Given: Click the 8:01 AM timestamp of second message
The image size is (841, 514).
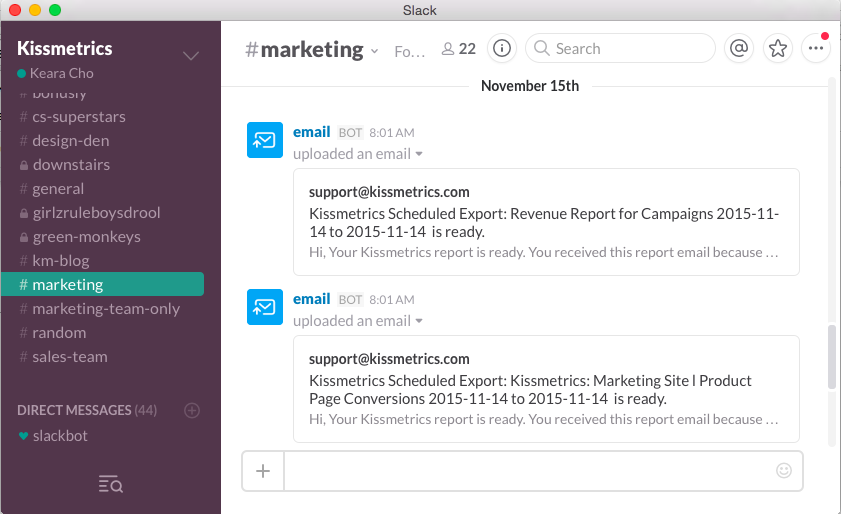Looking at the screenshot, I should tap(392, 299).
